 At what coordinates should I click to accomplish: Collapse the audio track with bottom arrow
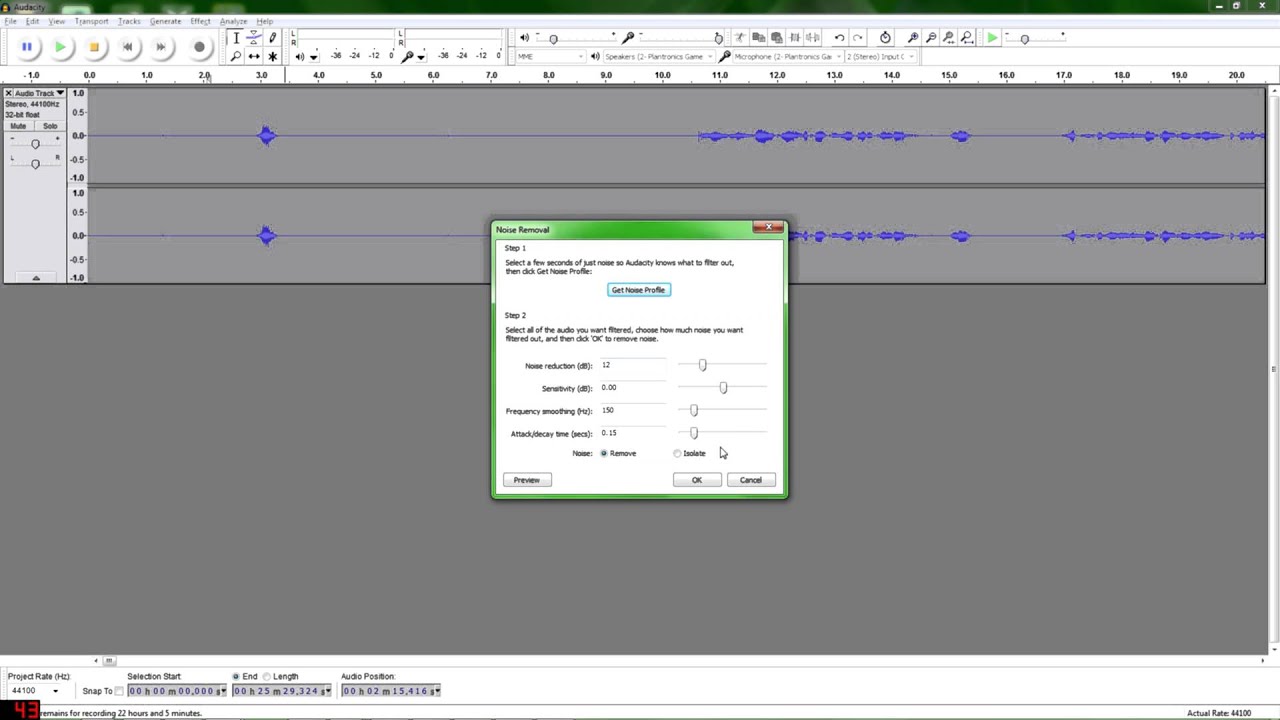(x=35, y=278)
